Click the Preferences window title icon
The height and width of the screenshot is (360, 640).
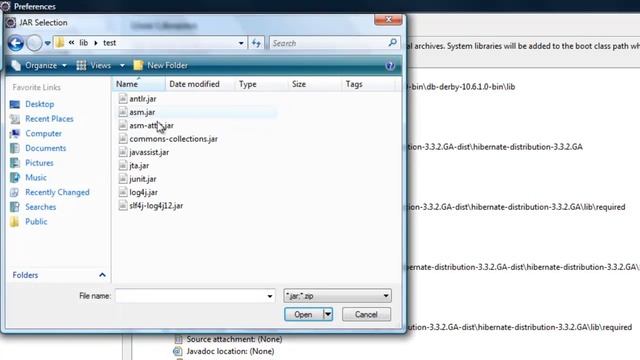coord(5,6)
